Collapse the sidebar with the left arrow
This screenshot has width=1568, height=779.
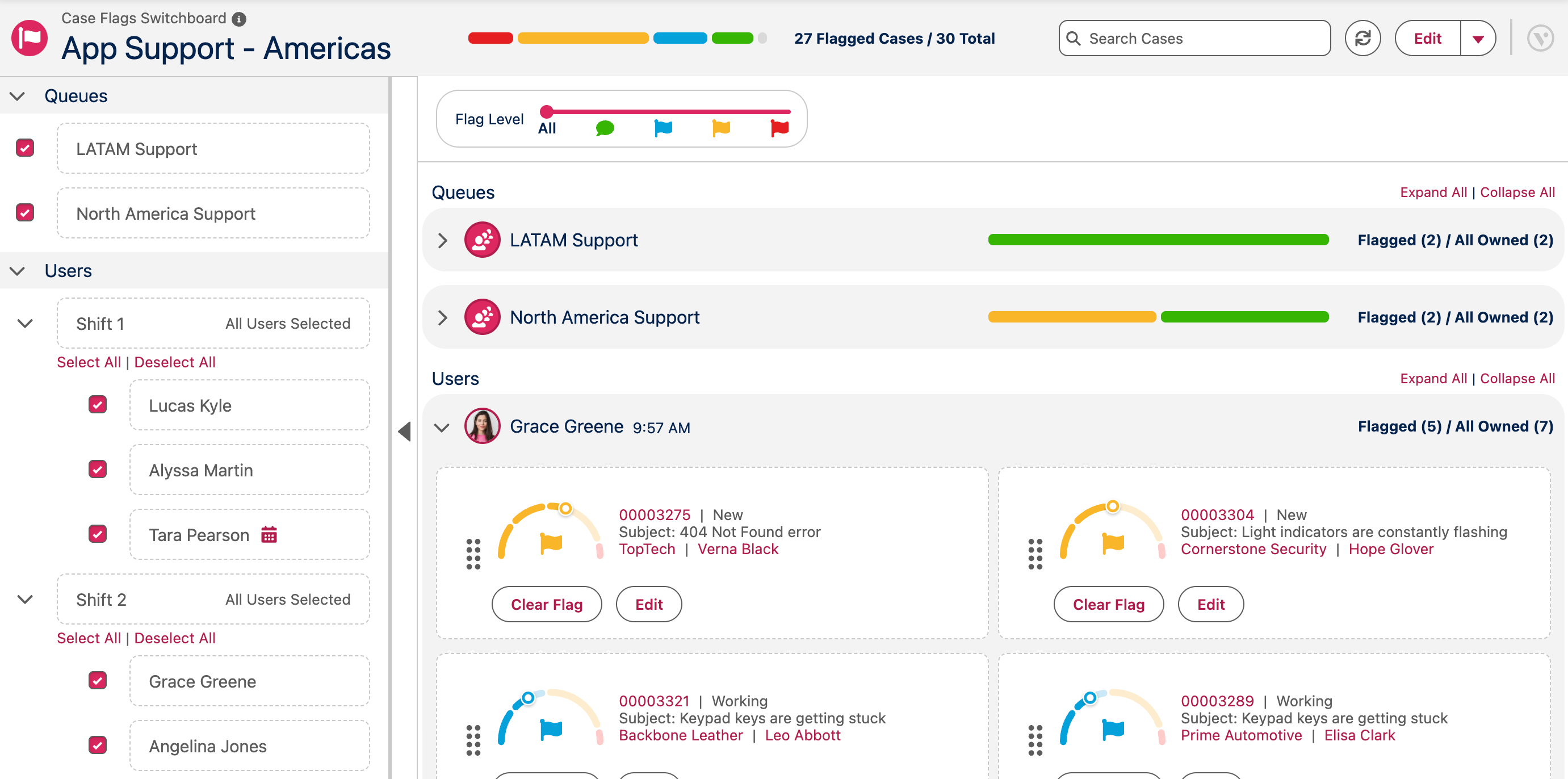(x=405, y=431)
